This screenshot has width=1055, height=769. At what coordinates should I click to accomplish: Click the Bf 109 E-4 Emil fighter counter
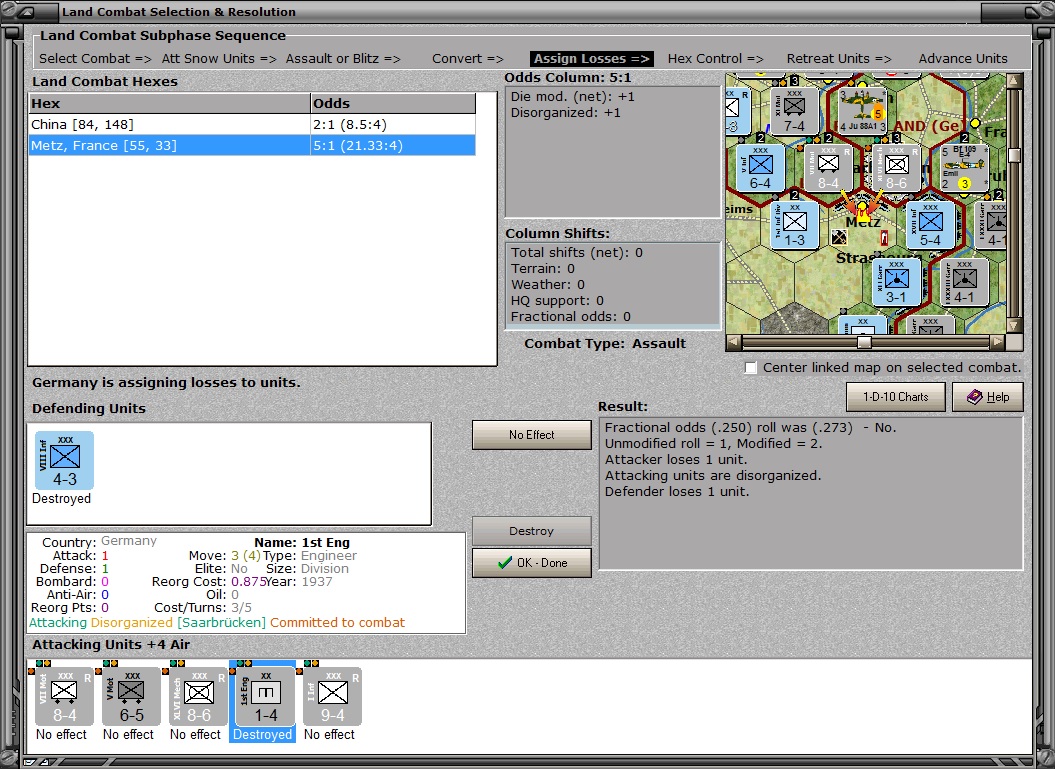click(964, 168)
